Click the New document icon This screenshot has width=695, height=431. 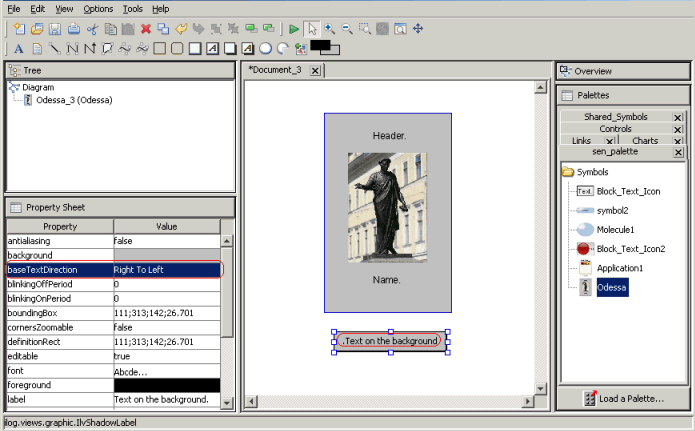click(19, 29)
